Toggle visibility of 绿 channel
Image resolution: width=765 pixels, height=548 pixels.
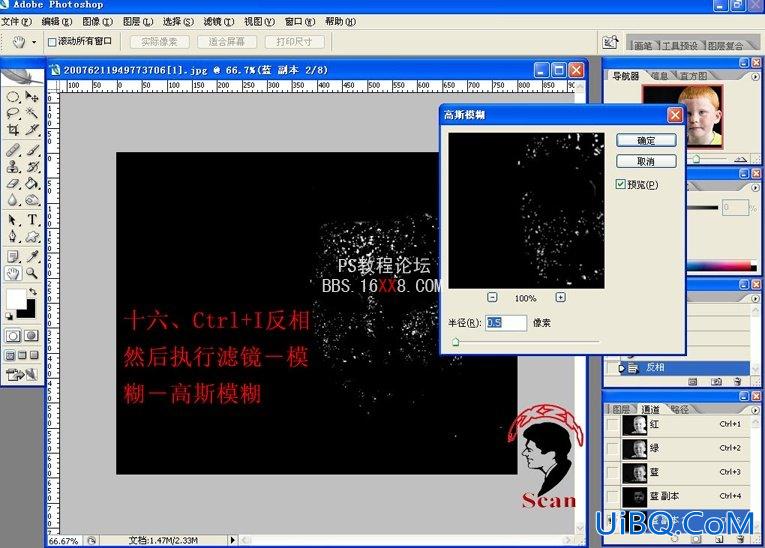[612, 448]
